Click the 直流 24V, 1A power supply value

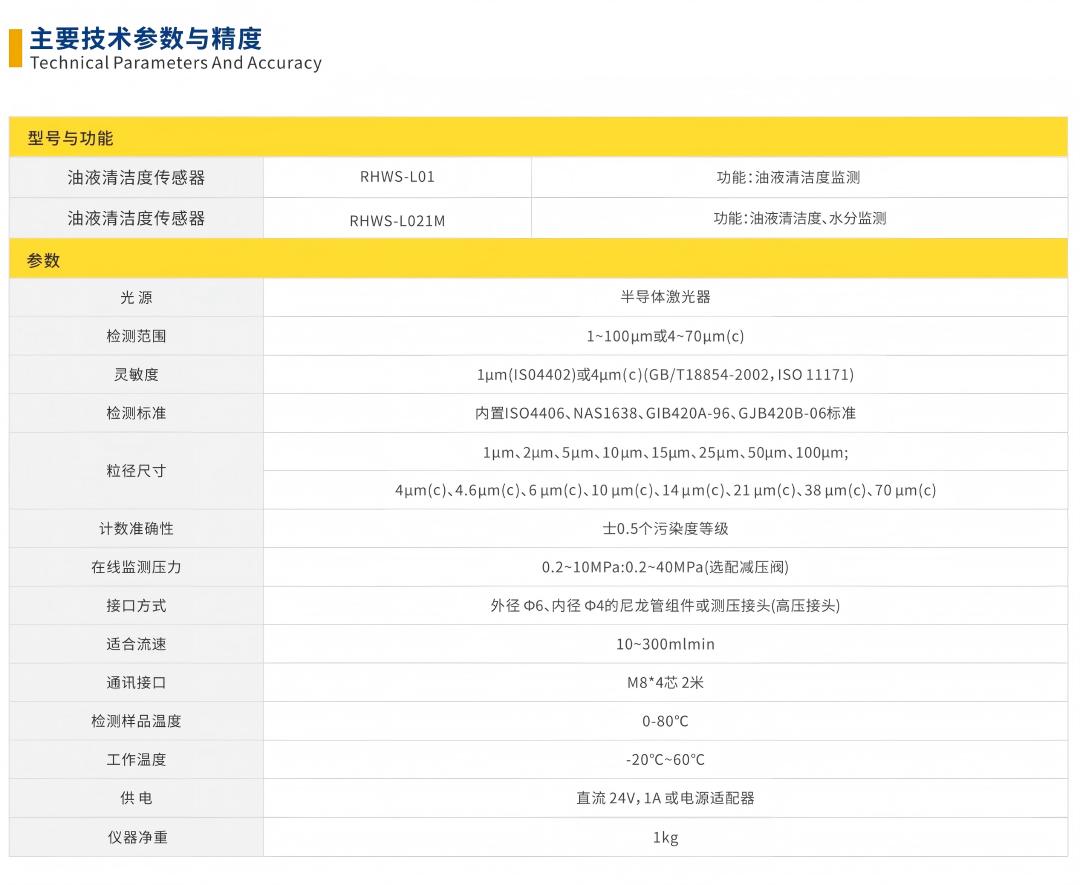(665, 798)
